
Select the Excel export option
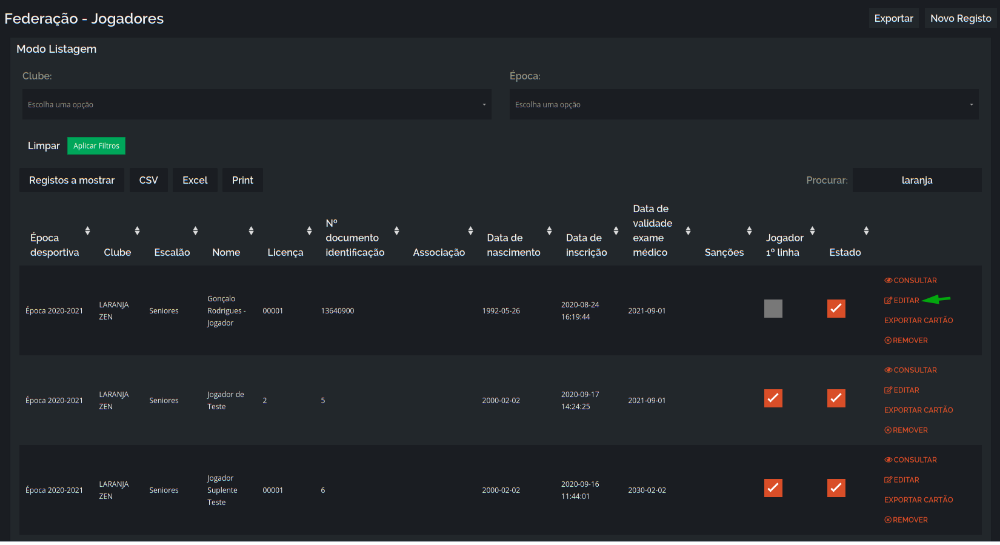click(195, 180)
